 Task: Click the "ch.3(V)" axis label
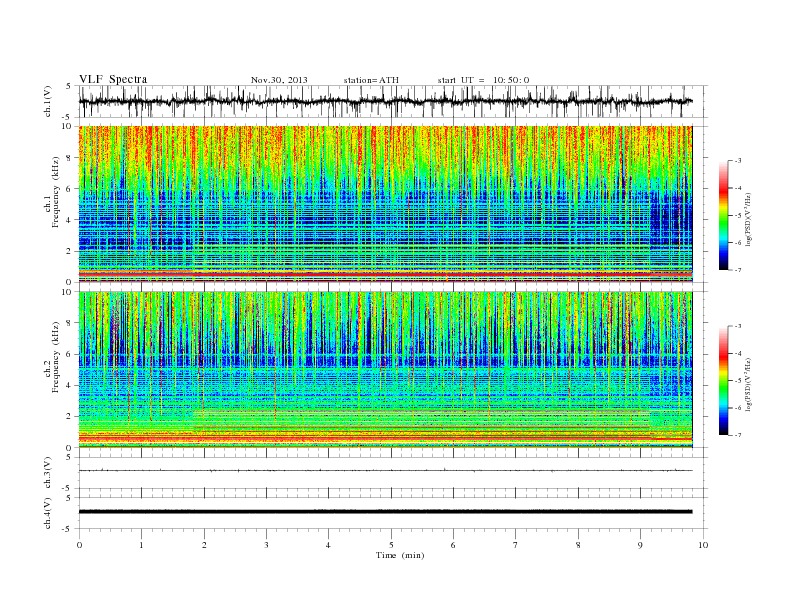[x=48, y=473]
